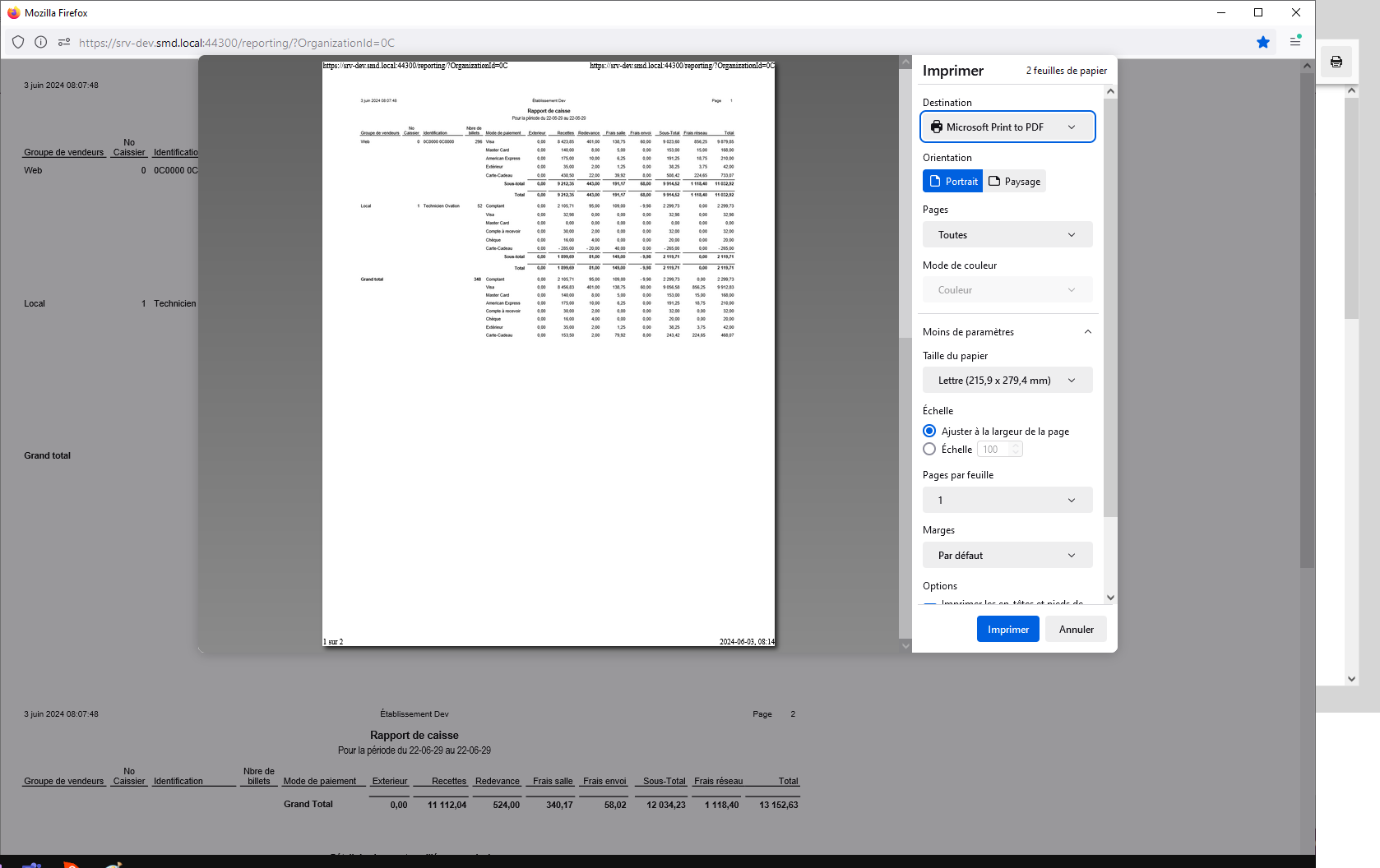Click the URL address bar

[576, 43]
